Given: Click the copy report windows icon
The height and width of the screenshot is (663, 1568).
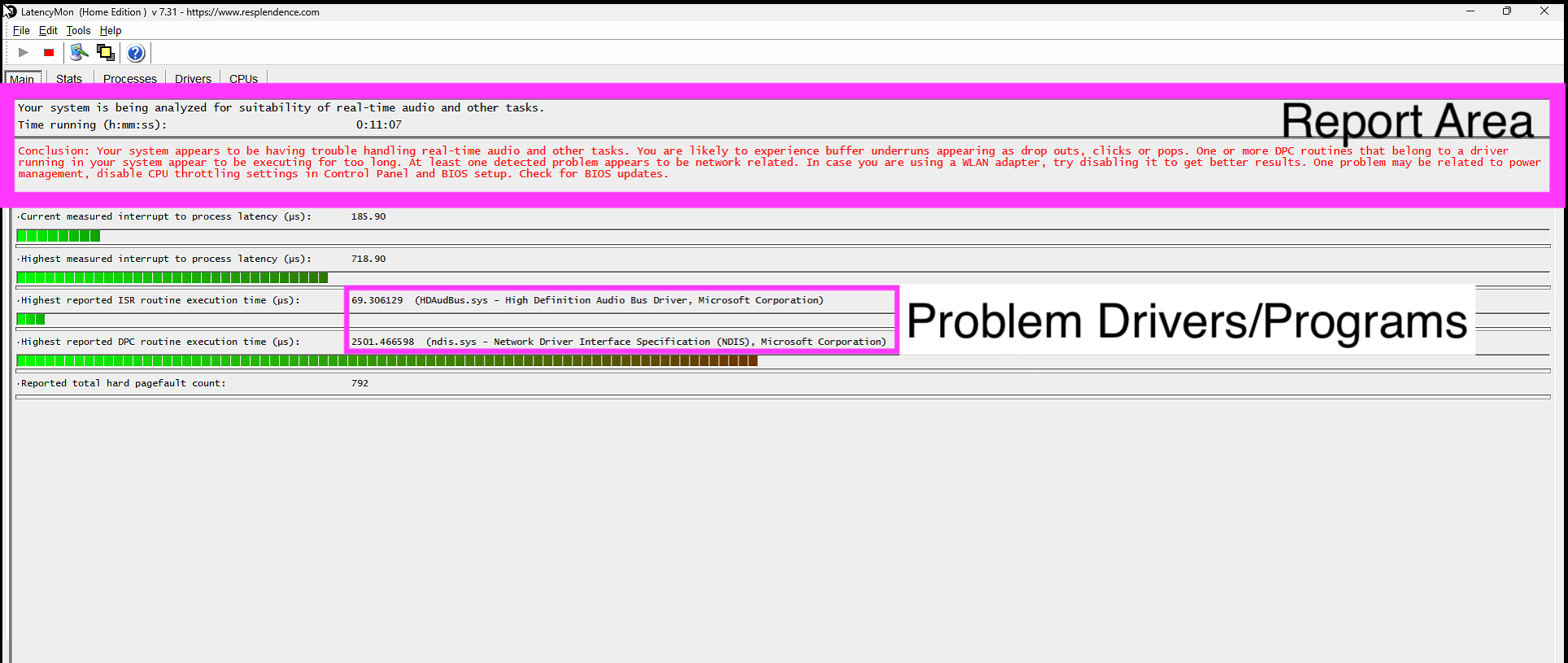Looking at the screenshot, I should 106,53.
